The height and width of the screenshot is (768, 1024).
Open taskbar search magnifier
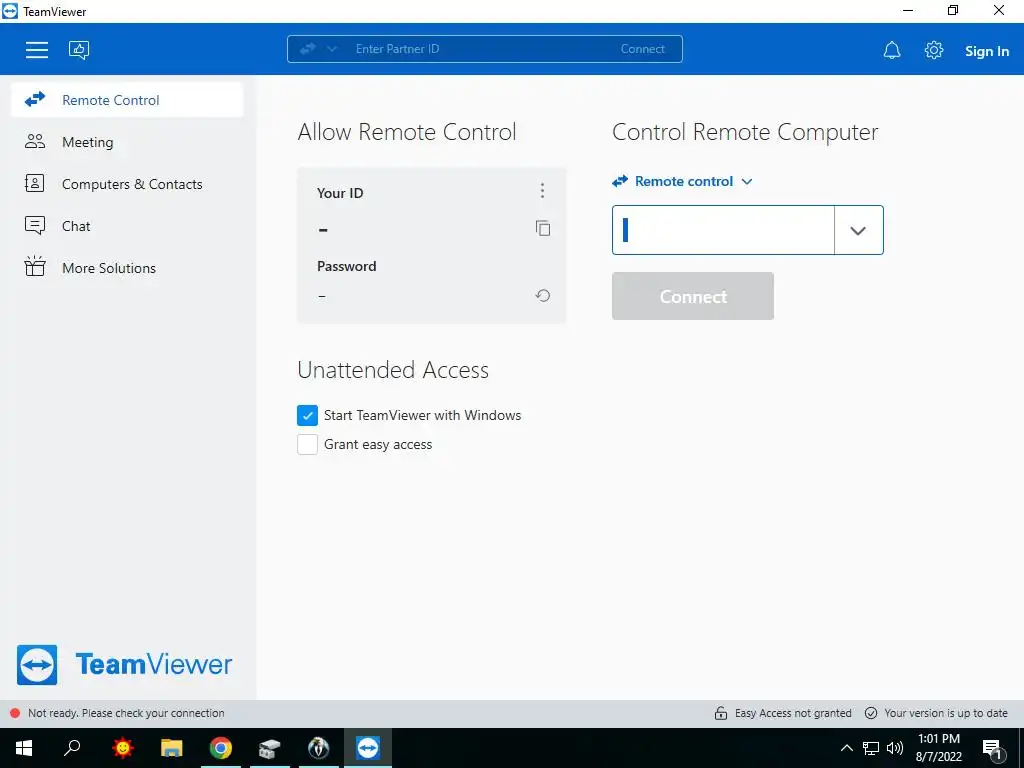pos(72,748)
